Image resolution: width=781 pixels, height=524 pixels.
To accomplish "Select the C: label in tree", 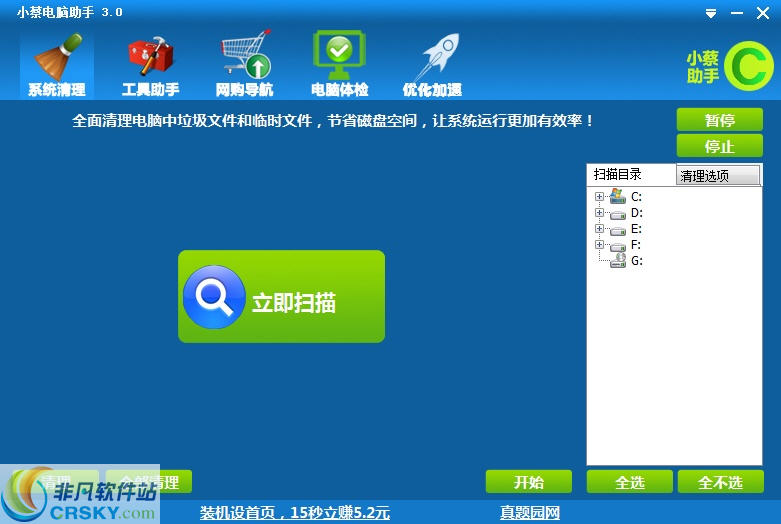I will [637, 197].
